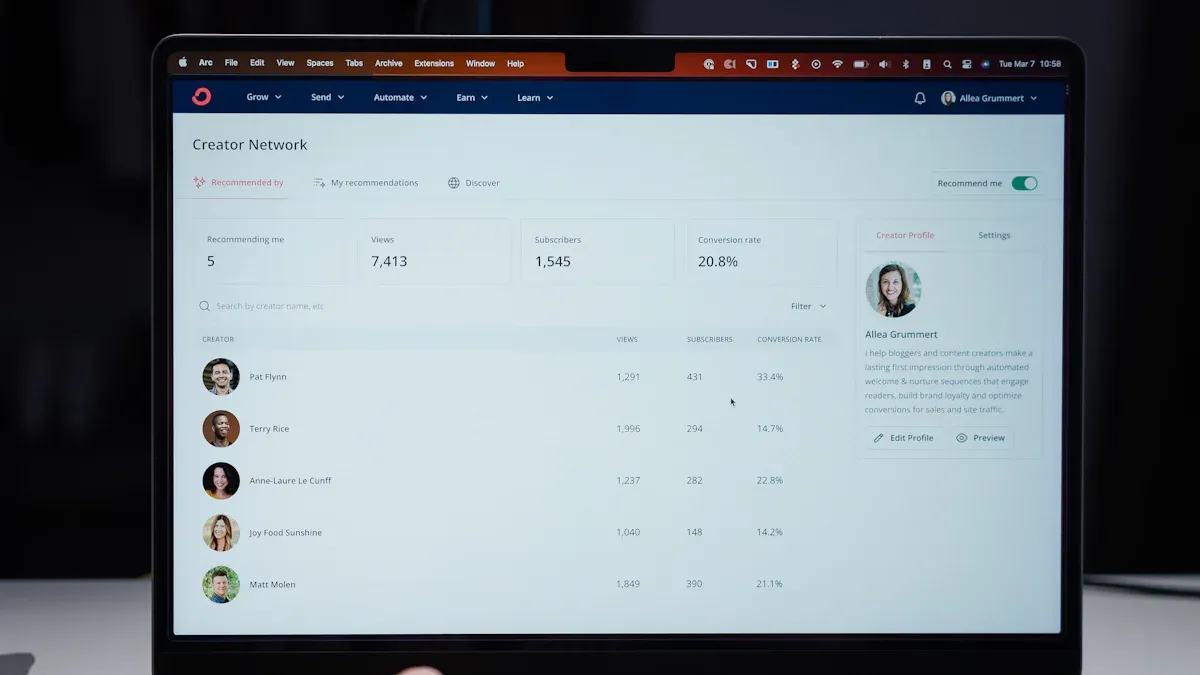Screen dimensions: 1200x675
Task: Click the Conversion Rate column header
Action: pos(789,340)
